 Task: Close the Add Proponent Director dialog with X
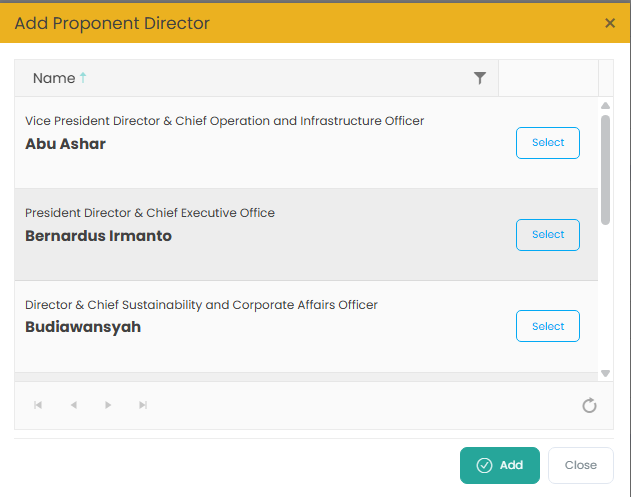[610, 23]
